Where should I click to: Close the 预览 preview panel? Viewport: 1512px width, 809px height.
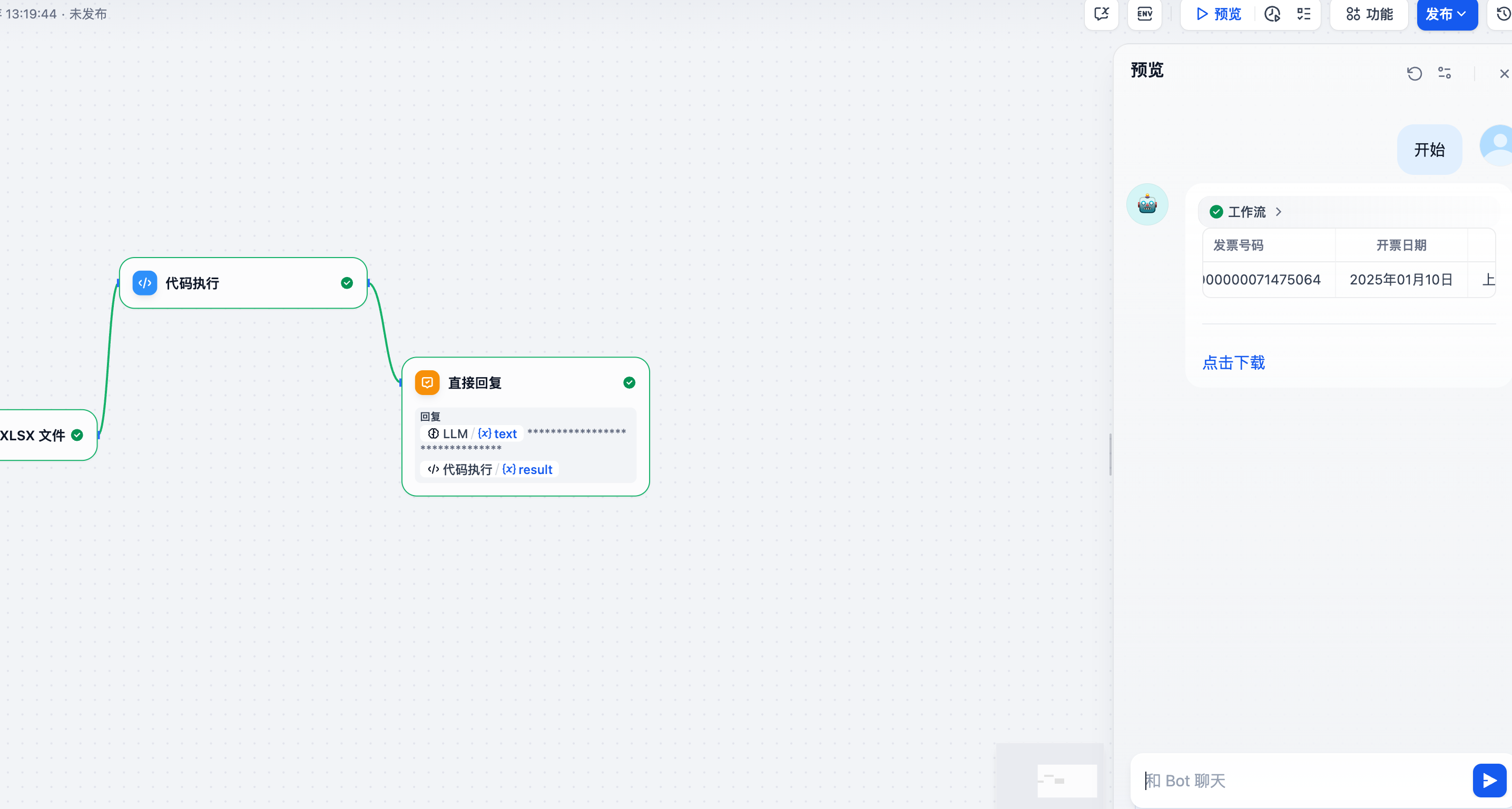1504,73
